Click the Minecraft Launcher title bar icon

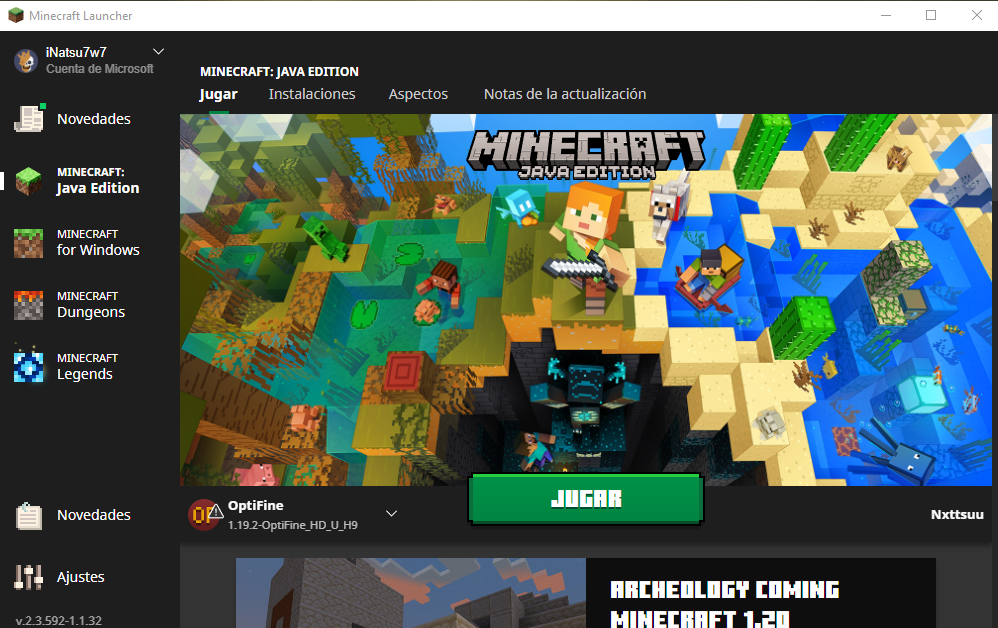[15, 15]
